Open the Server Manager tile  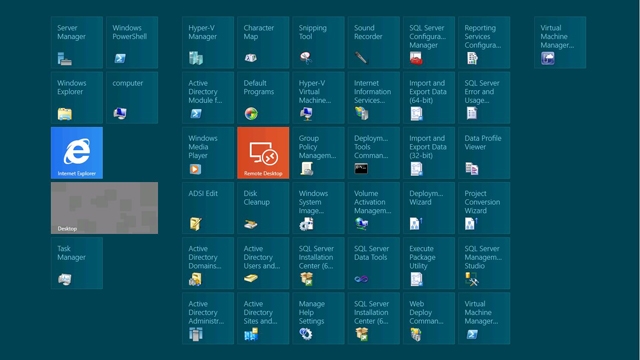coord(77,42)
